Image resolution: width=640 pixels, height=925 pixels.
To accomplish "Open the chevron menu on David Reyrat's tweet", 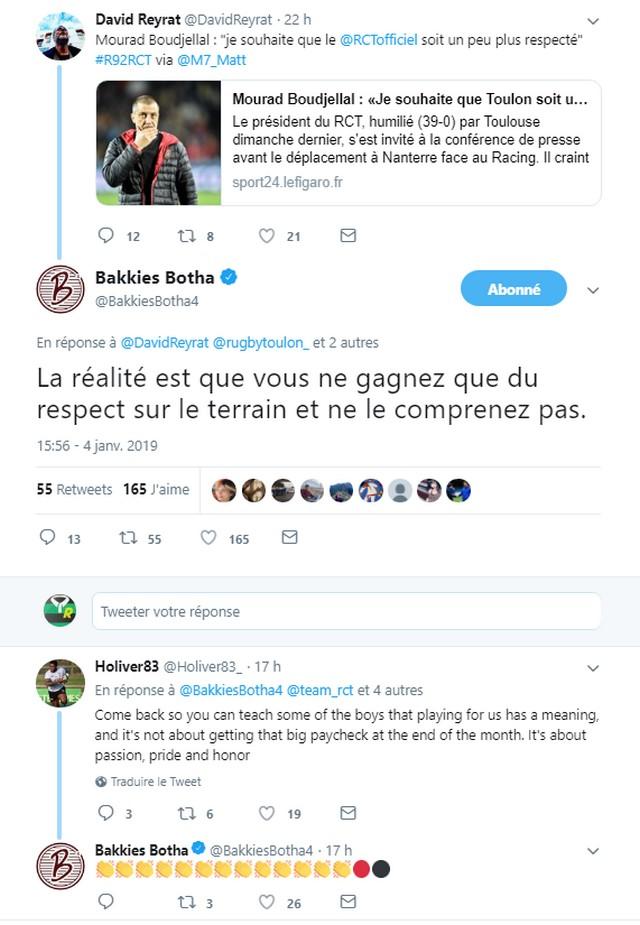I will pos(593,21).
